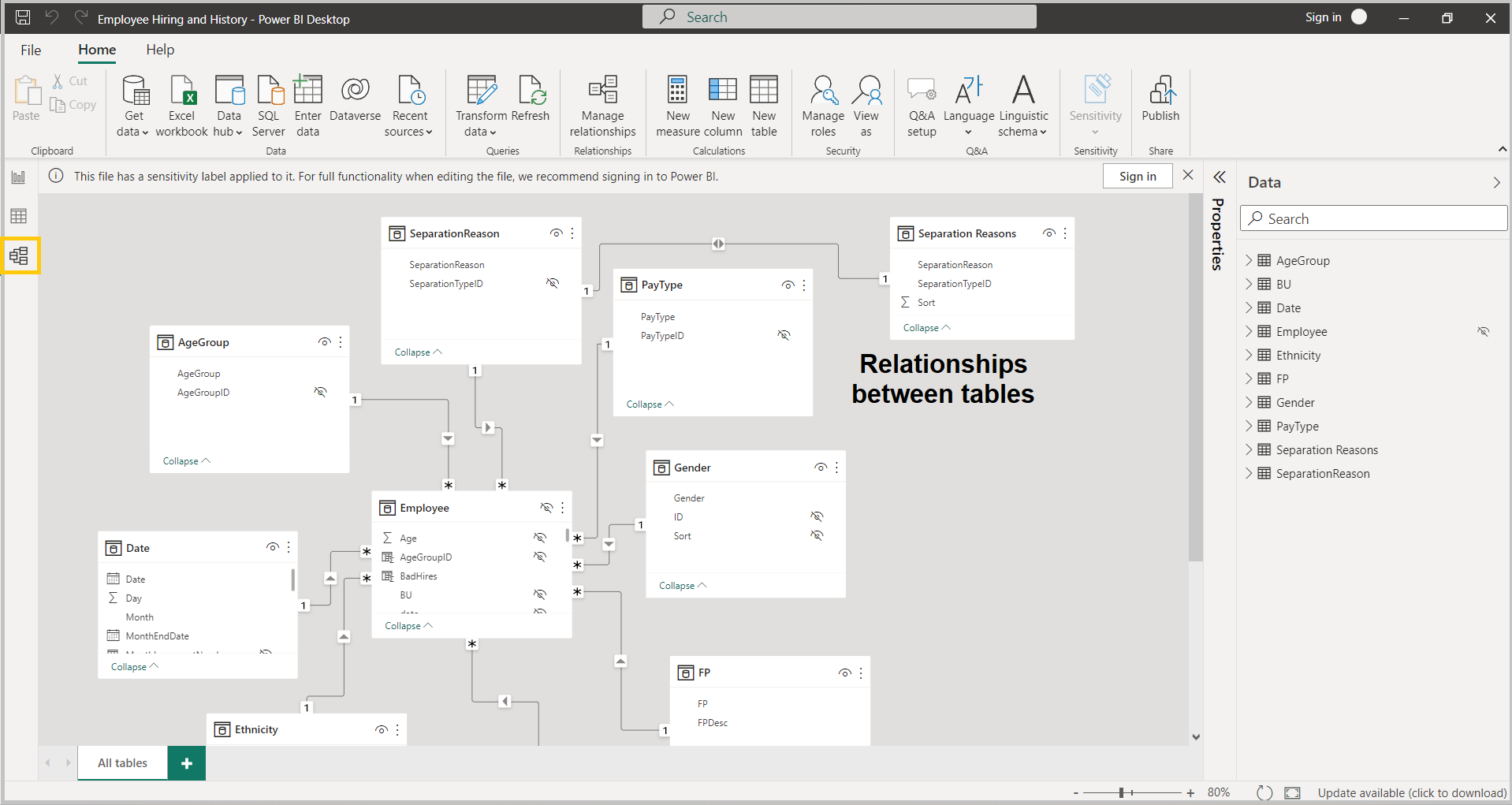Switch to Model view in left sidebar
The height and width of the screenshot is (805, 1512).
[20, 255]
